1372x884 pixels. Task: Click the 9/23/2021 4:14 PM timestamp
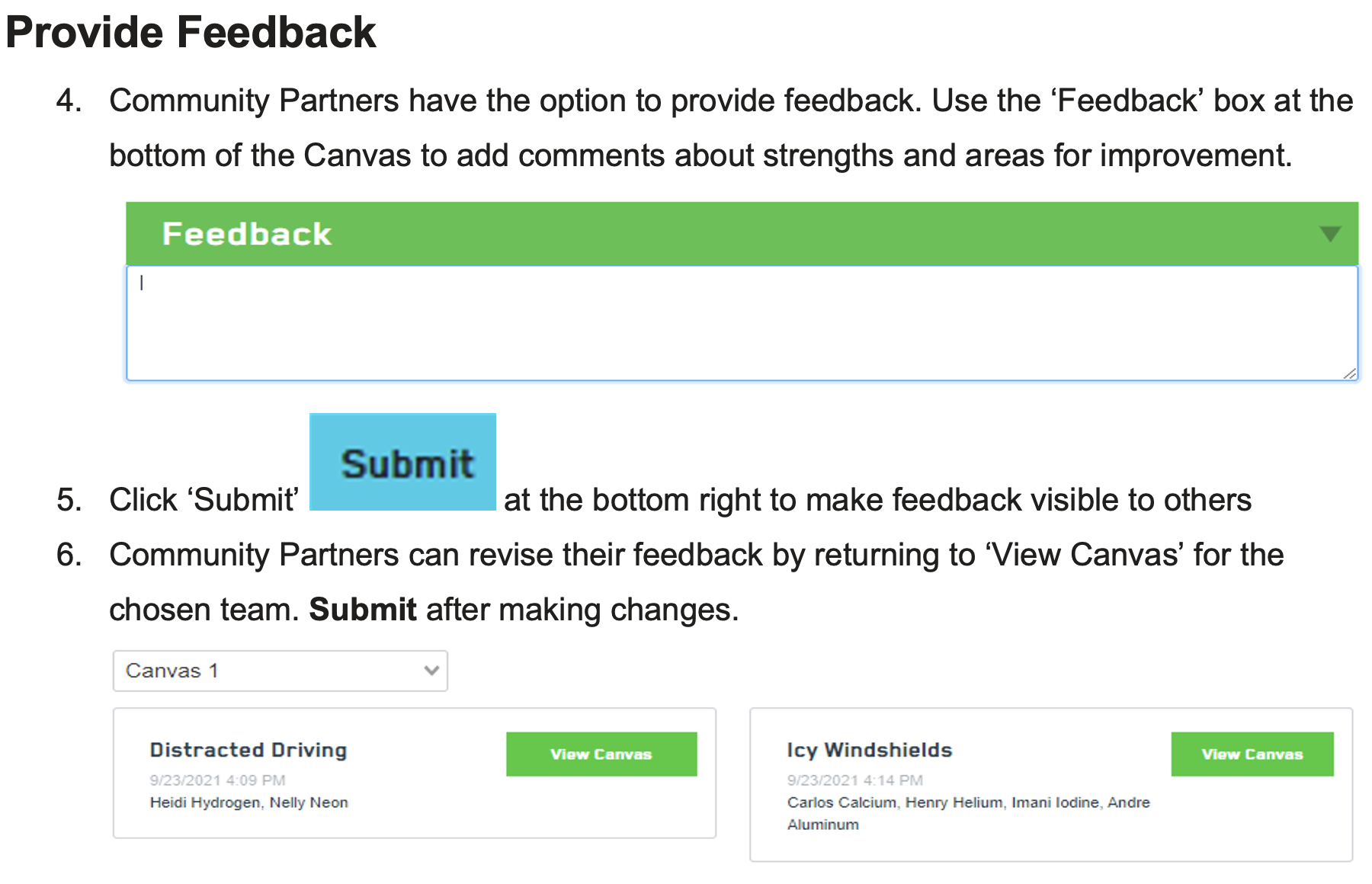pyautogui.click(x=854, y=780)
